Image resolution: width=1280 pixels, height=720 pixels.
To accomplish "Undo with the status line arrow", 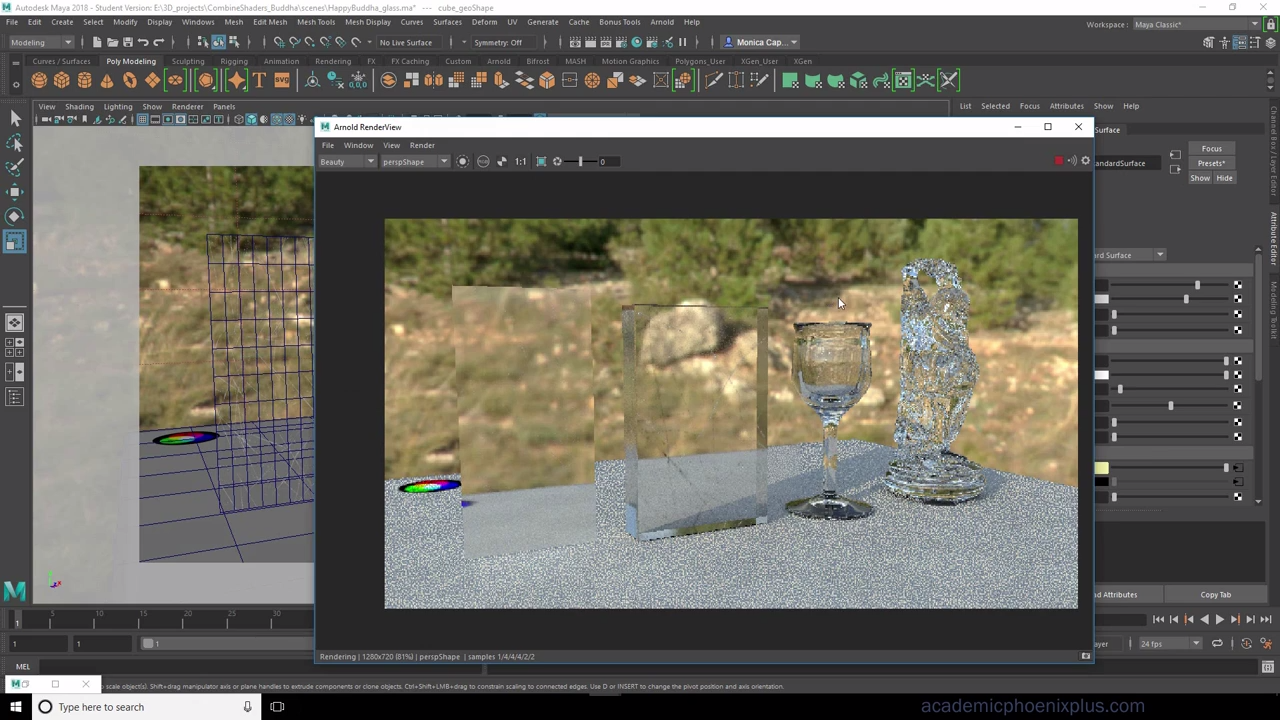I will [143, 42].
